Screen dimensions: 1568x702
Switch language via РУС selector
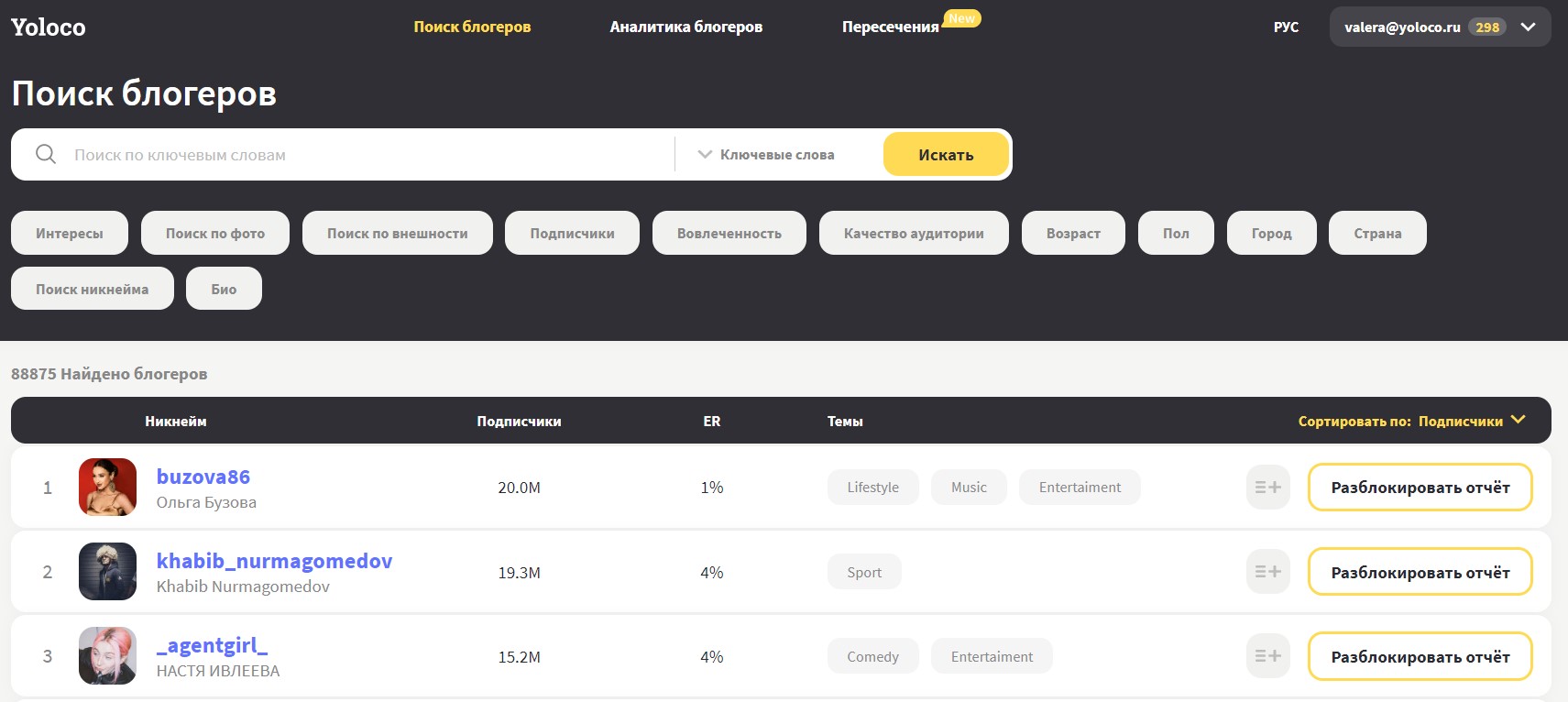tap(1286, 27)
